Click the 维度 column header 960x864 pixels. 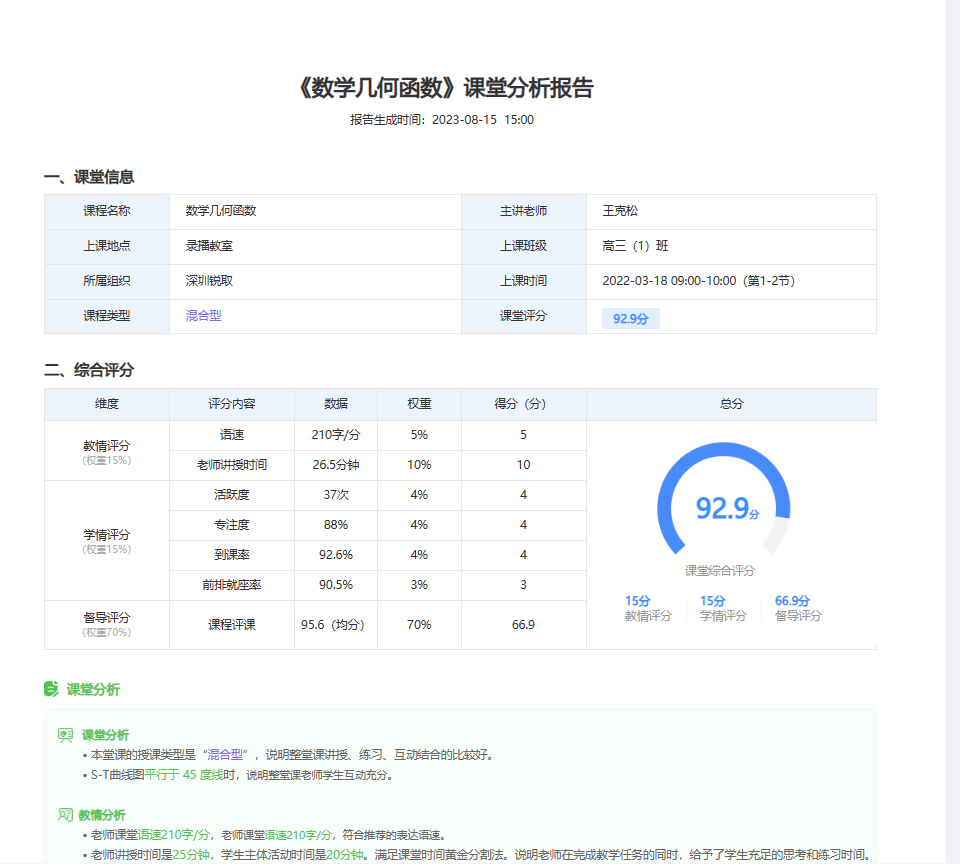pyautogui.click(x=107, y=404)
